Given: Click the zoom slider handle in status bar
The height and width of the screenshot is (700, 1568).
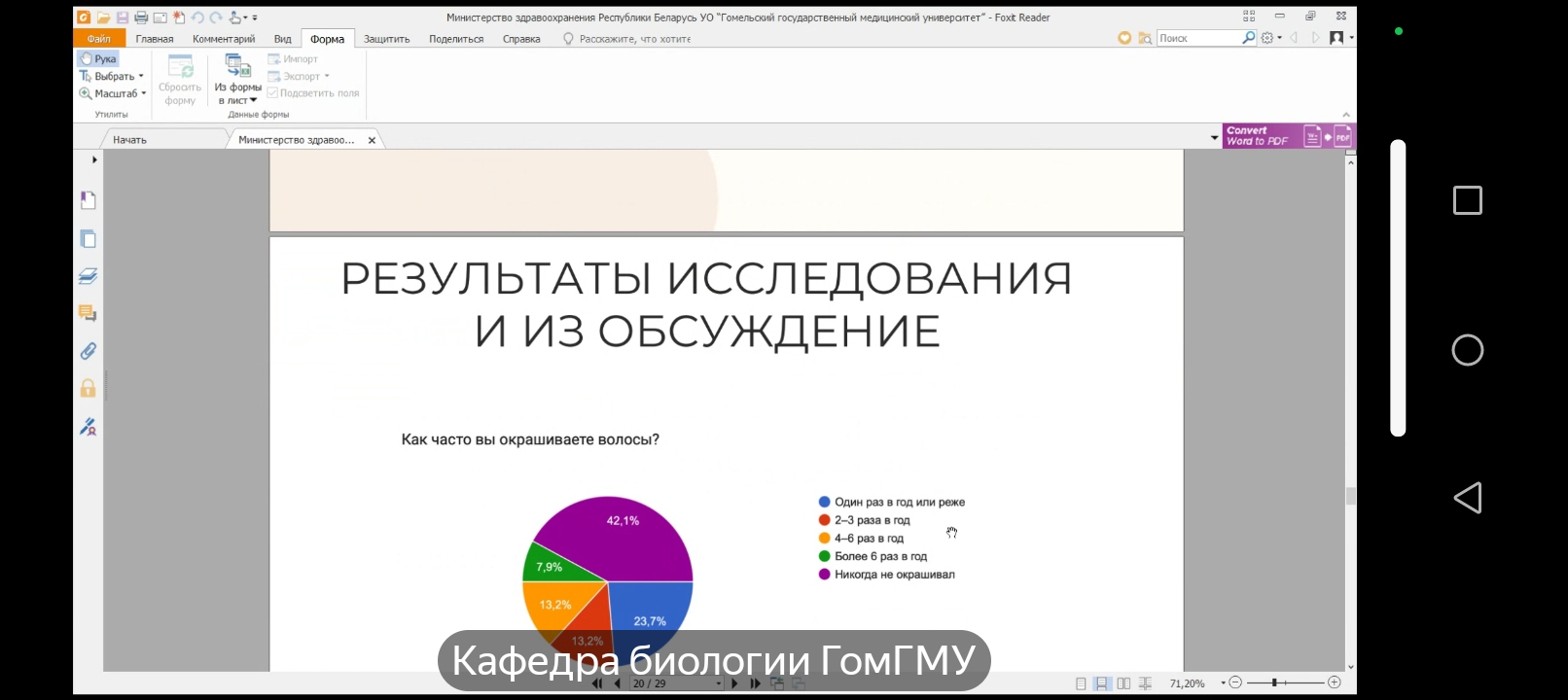Looking at the screenshot, I should tap(1273, 682).
